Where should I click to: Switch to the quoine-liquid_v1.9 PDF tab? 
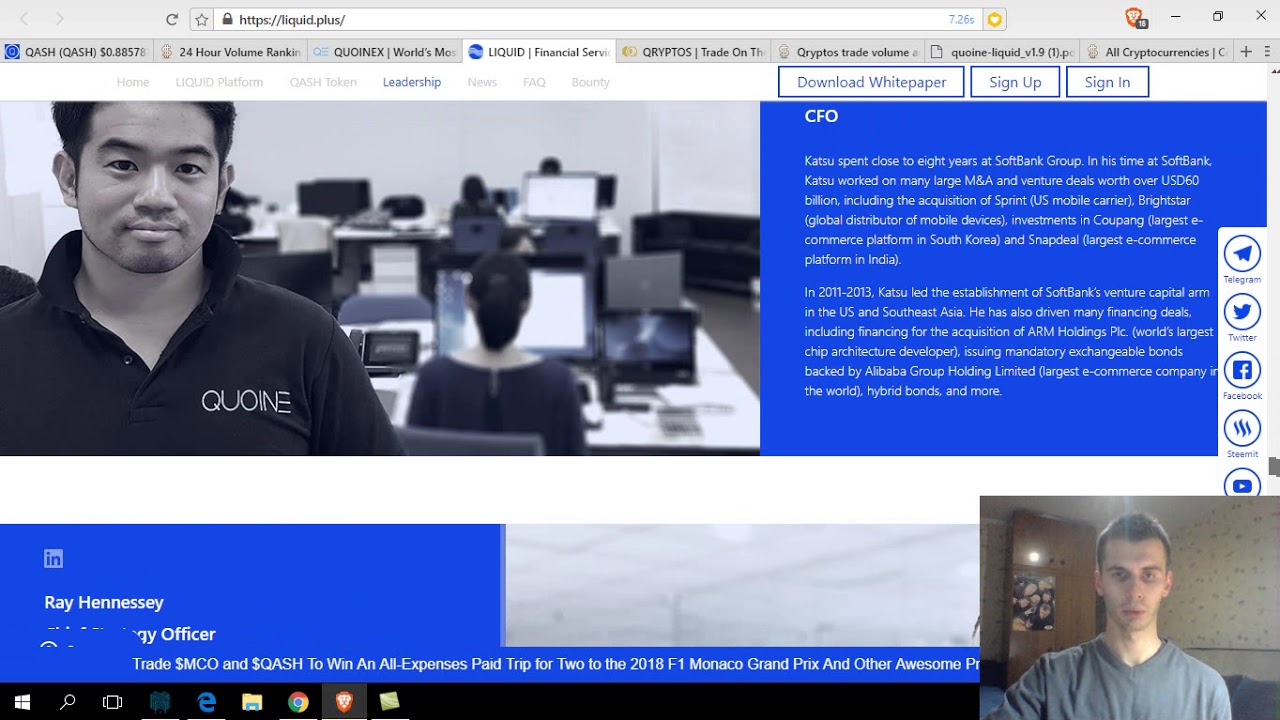pyautogui.click(x=1001, y=52)
